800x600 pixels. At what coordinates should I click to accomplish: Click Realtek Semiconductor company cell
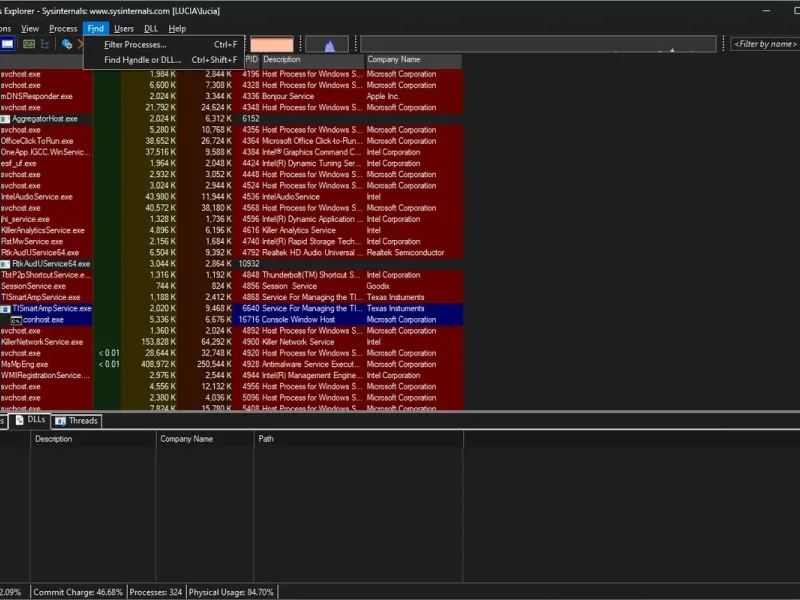[x=405, y=253]
